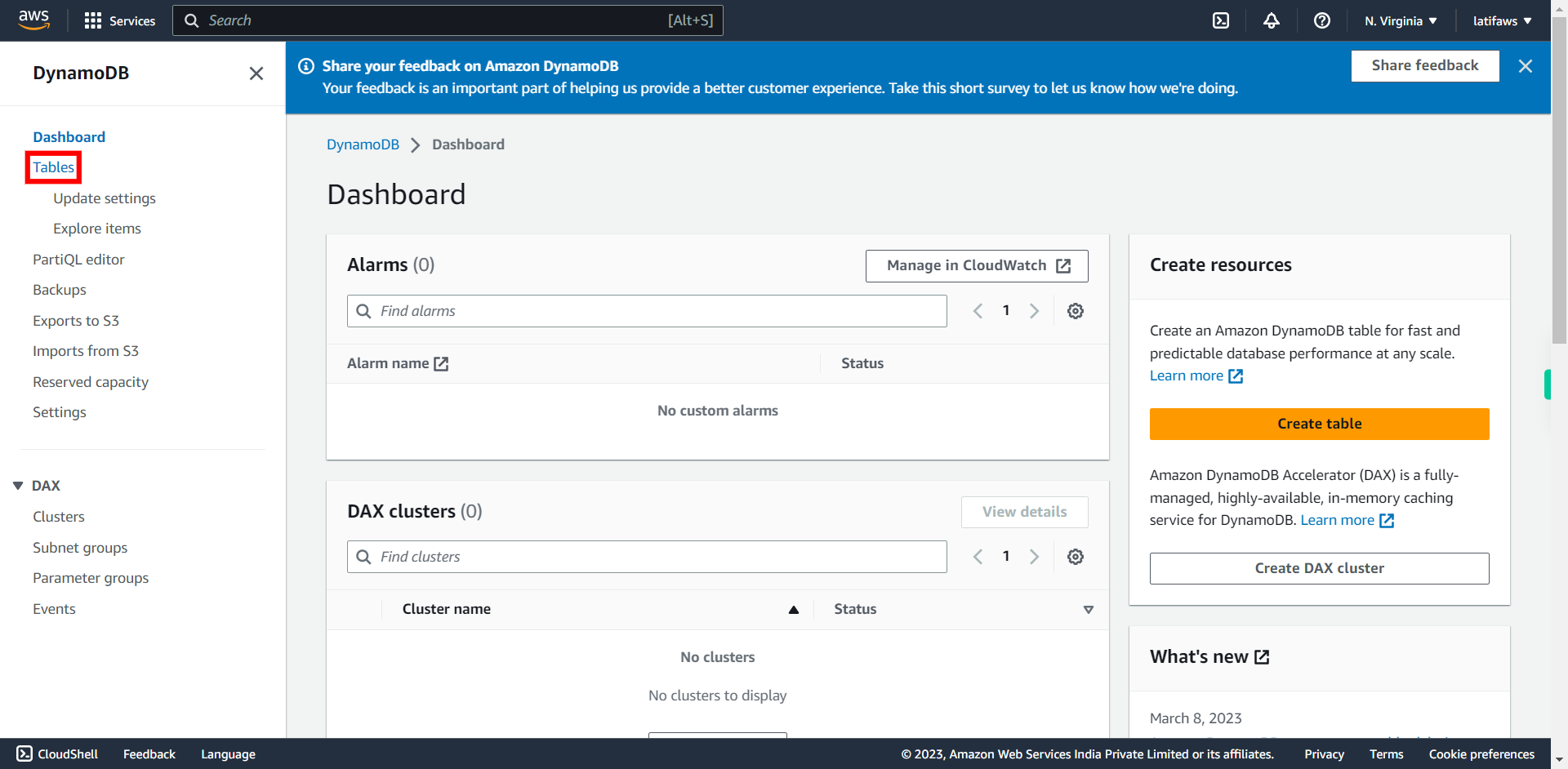1568x769 pixels.
Task: Click Create DAX cluster button
Action: (x=1319, y=568)
